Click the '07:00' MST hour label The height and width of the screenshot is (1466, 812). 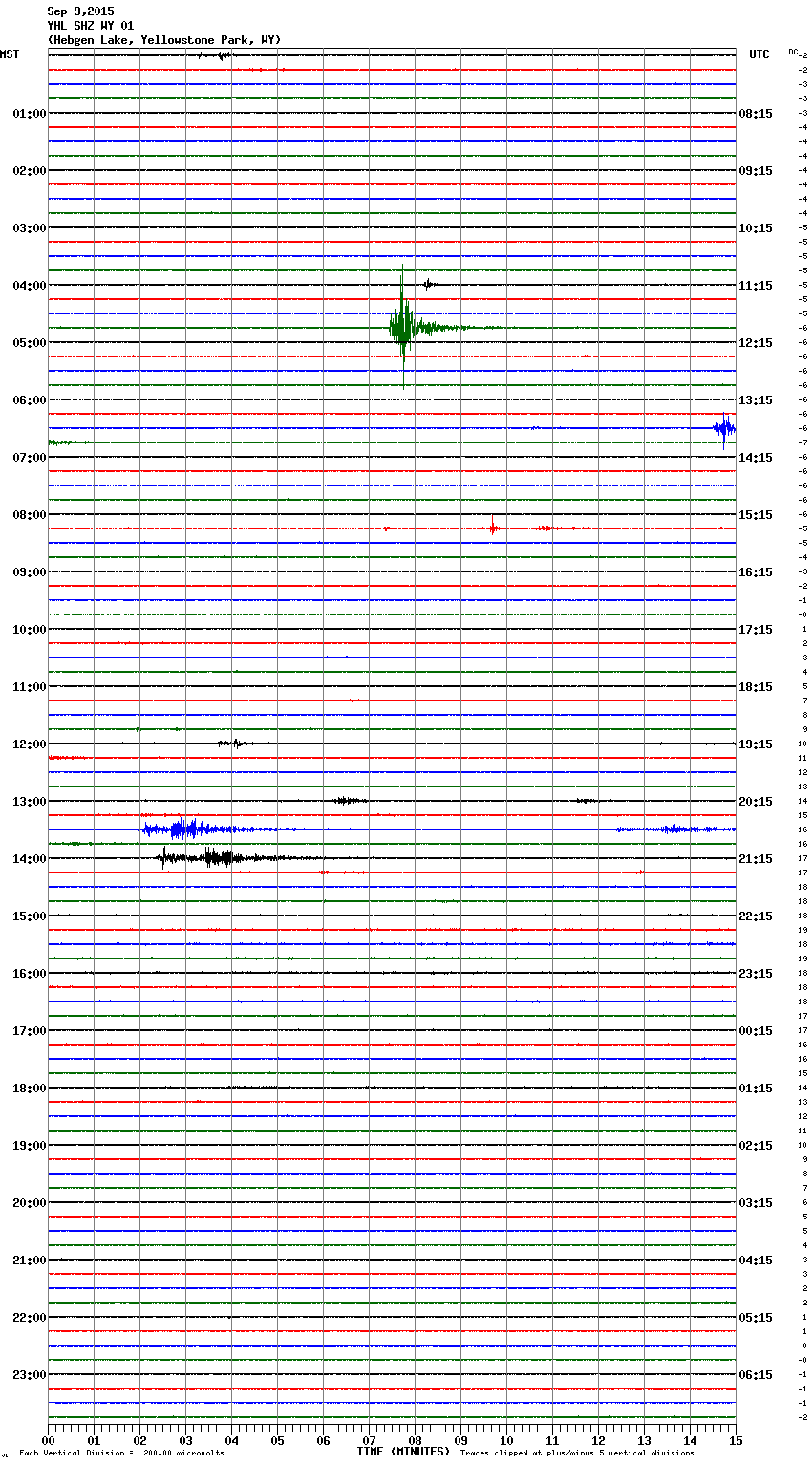[x=30, y=458]
